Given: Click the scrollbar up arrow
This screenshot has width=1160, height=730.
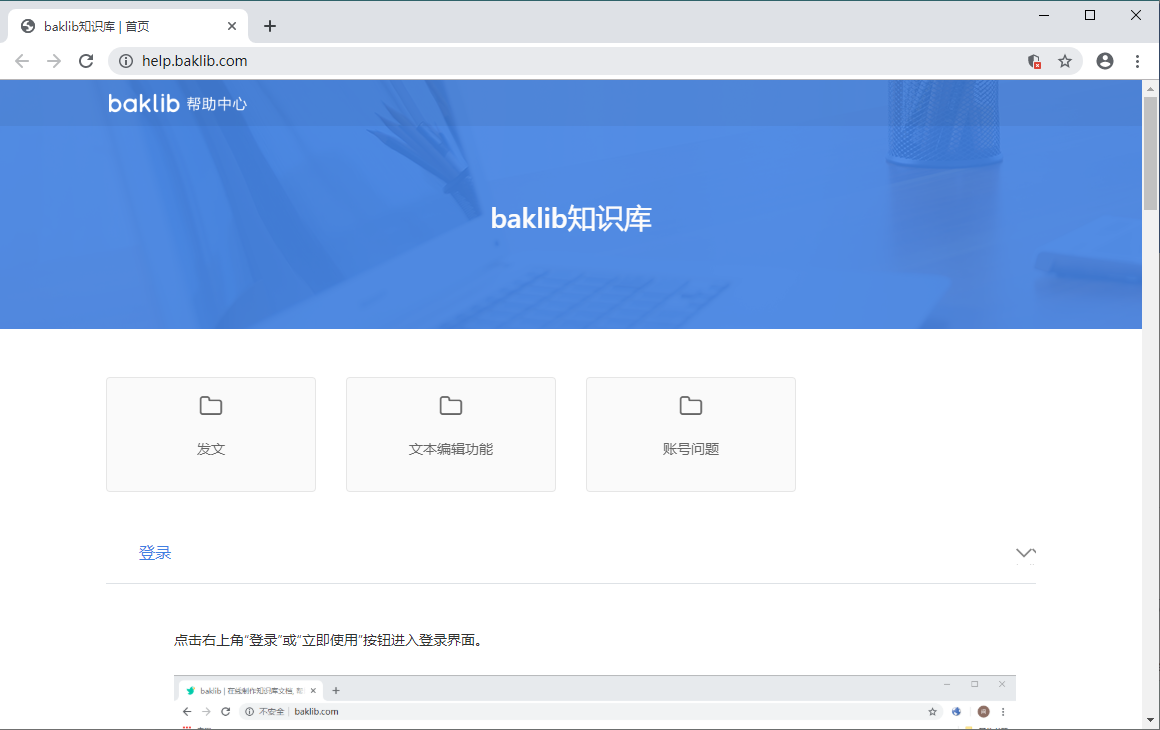Looking at the screenshot, I should 1150,89.
